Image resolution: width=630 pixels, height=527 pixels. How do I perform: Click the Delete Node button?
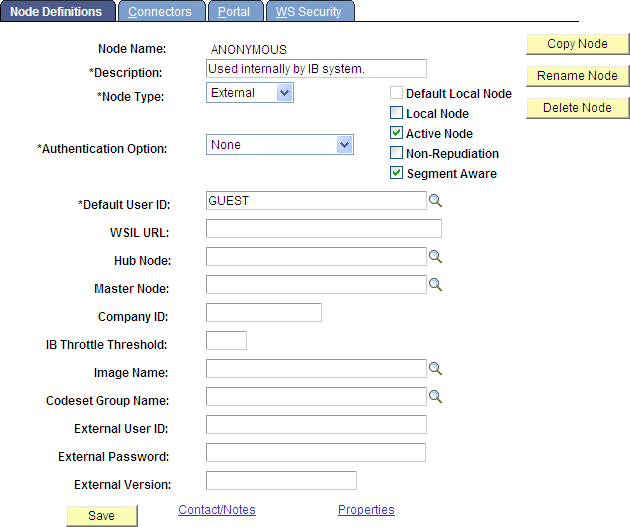point(577,108)
